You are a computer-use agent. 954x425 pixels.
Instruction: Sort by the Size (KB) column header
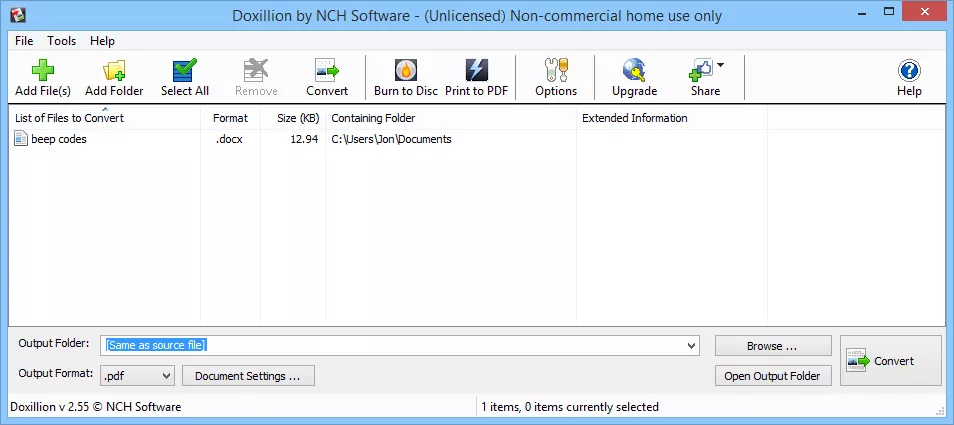tap(293, 118)
